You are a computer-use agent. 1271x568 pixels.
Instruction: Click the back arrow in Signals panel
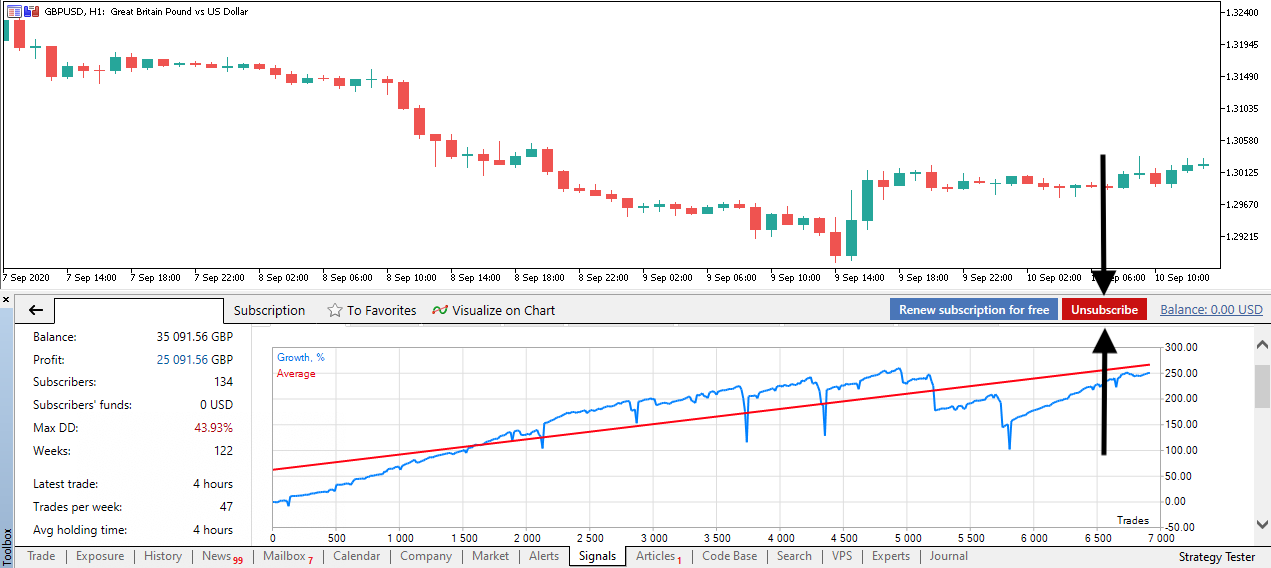(x=36, y=310)
